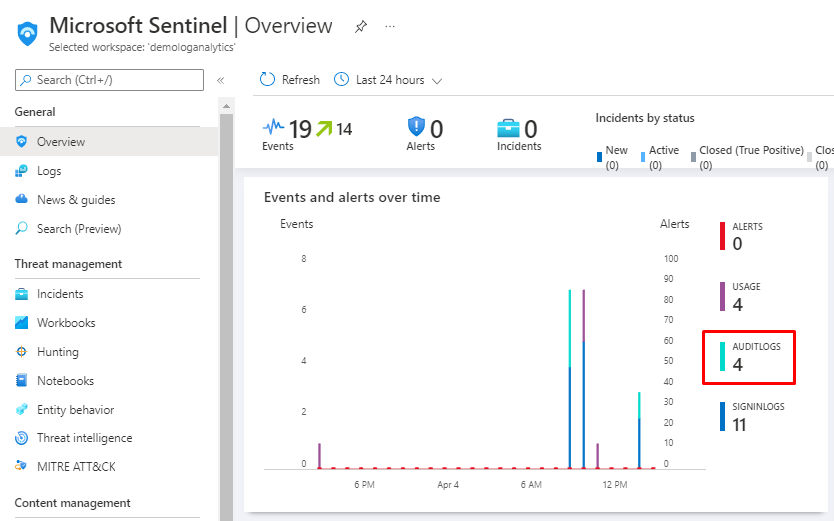Click the Threat intelligence icon

coord(22,438)
